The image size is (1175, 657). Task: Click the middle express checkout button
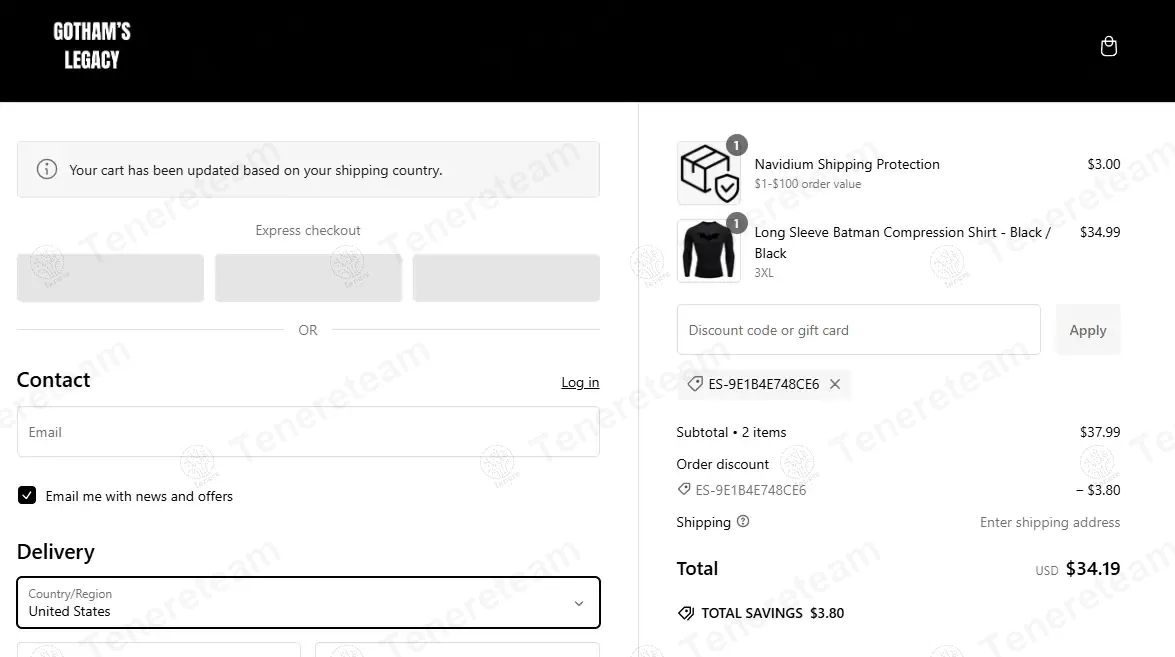click(x=308, y=277)
